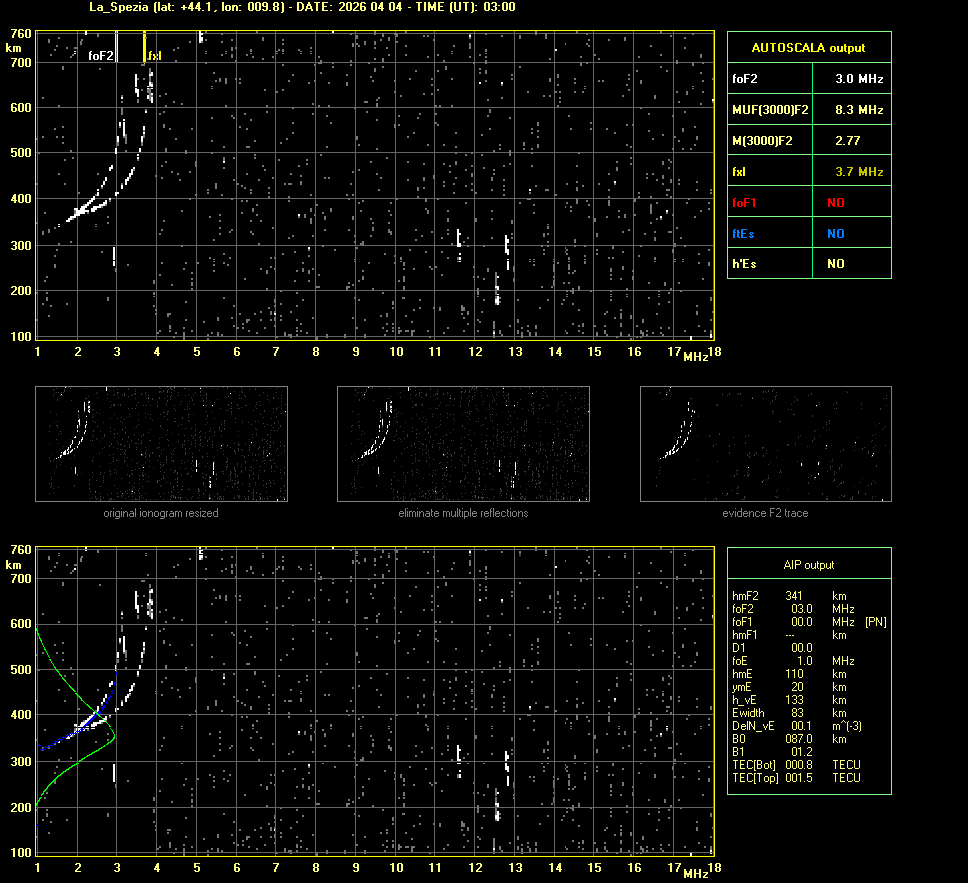Click the MUF(3000)F2 row label

[770, 109]
